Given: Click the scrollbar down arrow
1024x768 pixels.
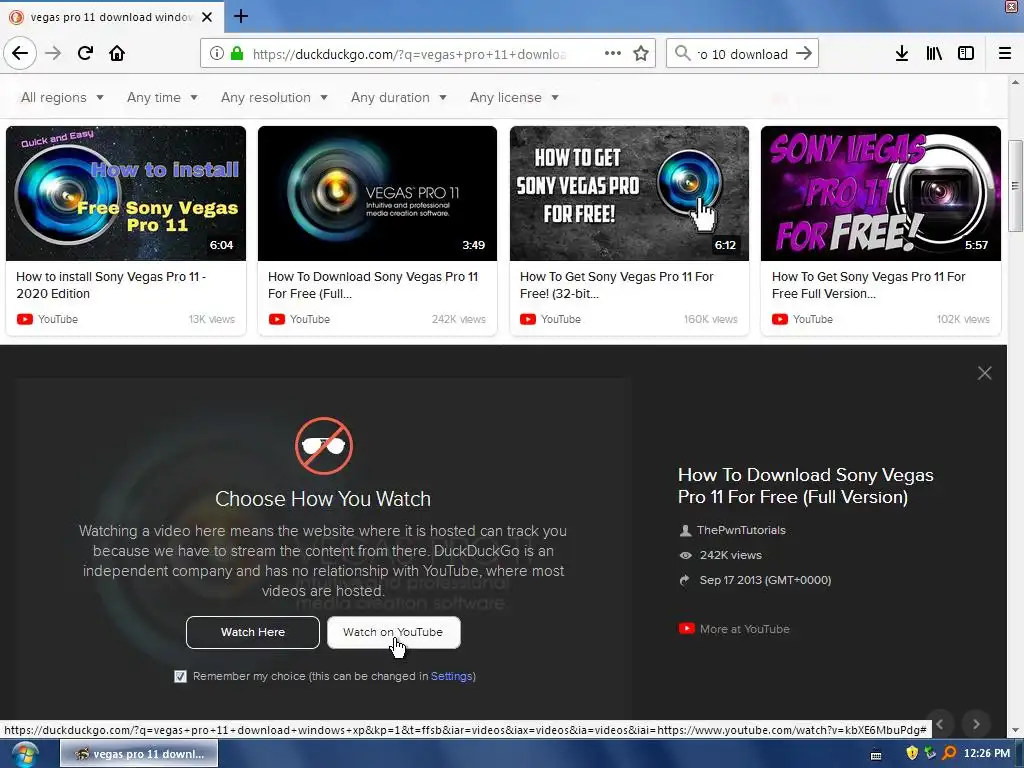Looking at the screenshot, I should coord(1015,731).
